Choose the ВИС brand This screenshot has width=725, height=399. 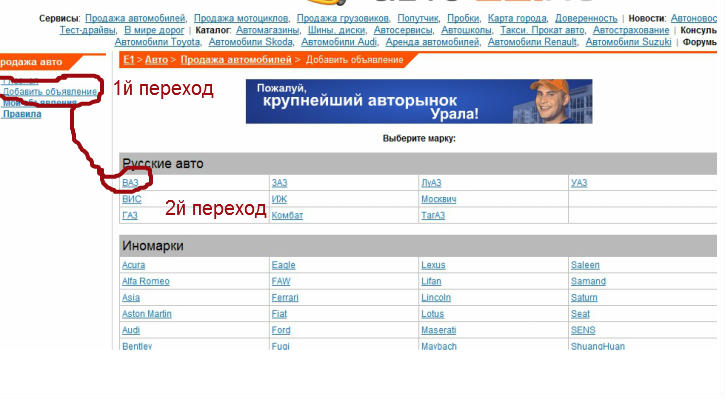point(131,199)
